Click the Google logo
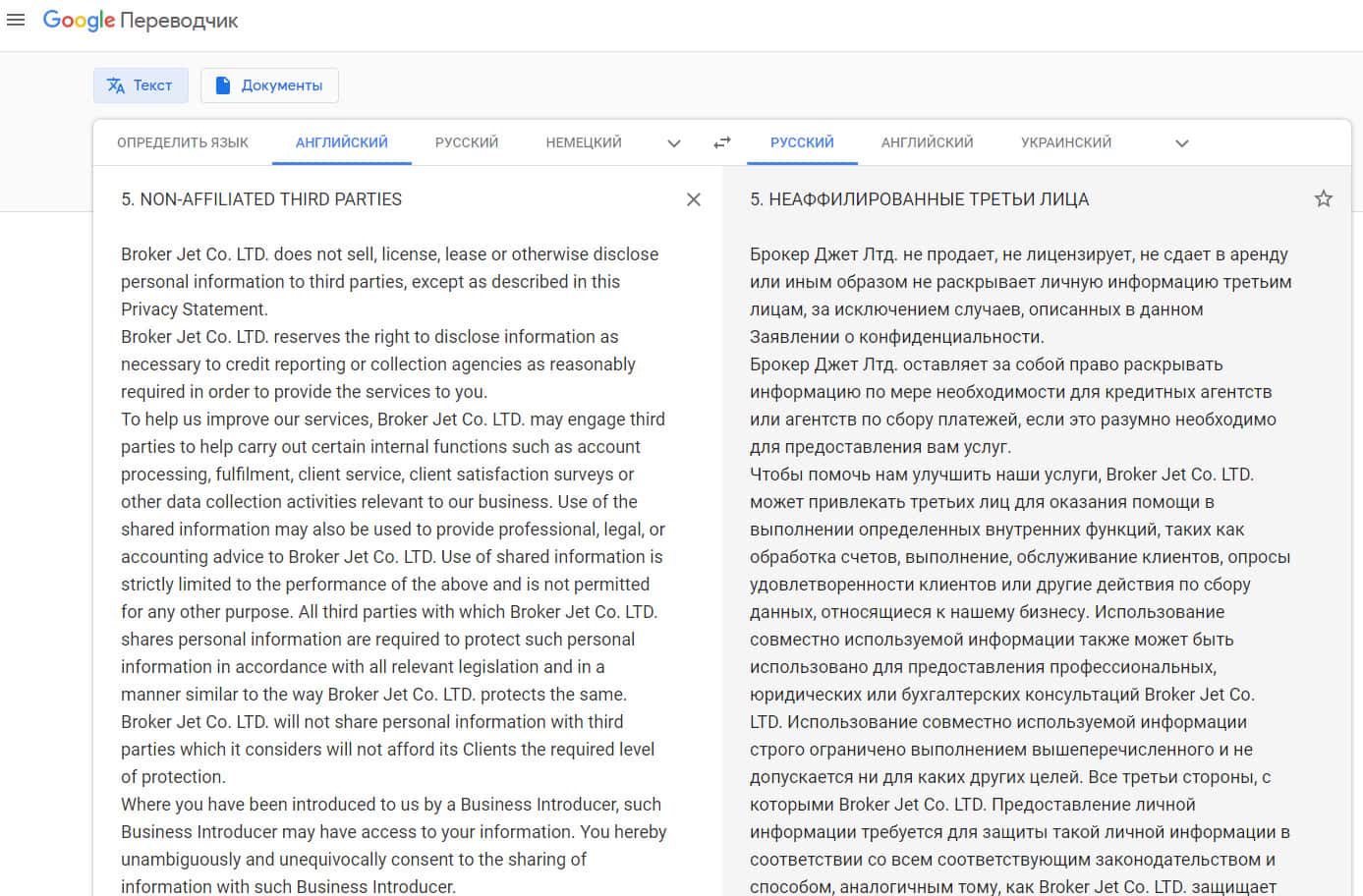The width and height of the screenshot is (1363, 896). [79, 21]
